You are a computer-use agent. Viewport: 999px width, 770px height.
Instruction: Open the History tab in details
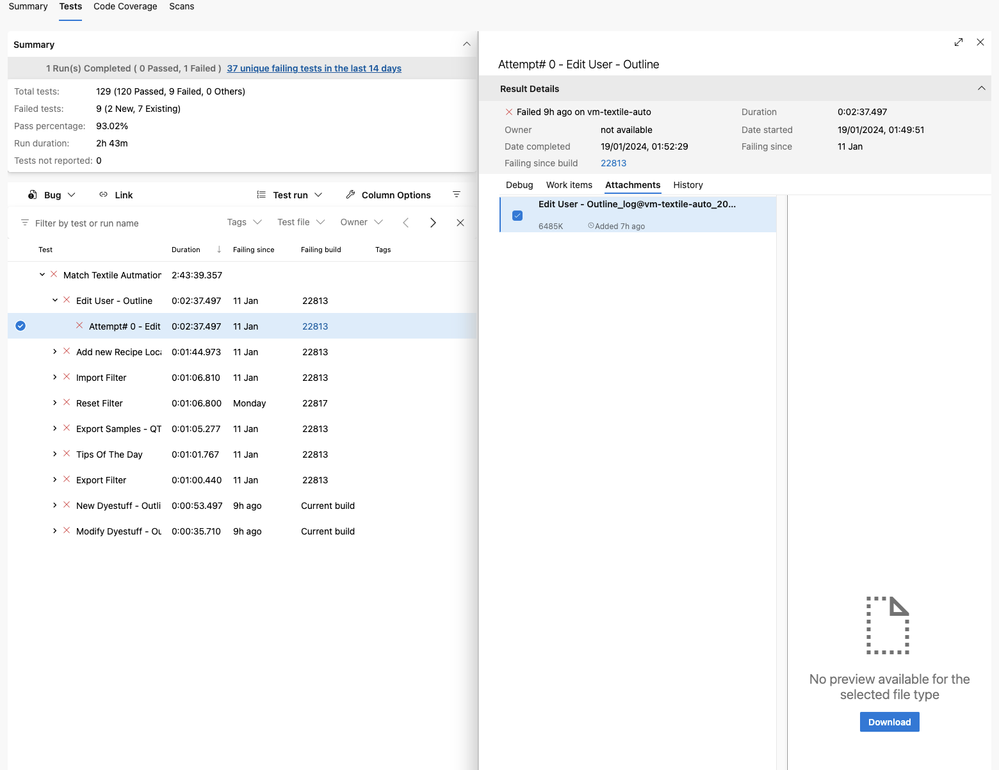point(688,185)
